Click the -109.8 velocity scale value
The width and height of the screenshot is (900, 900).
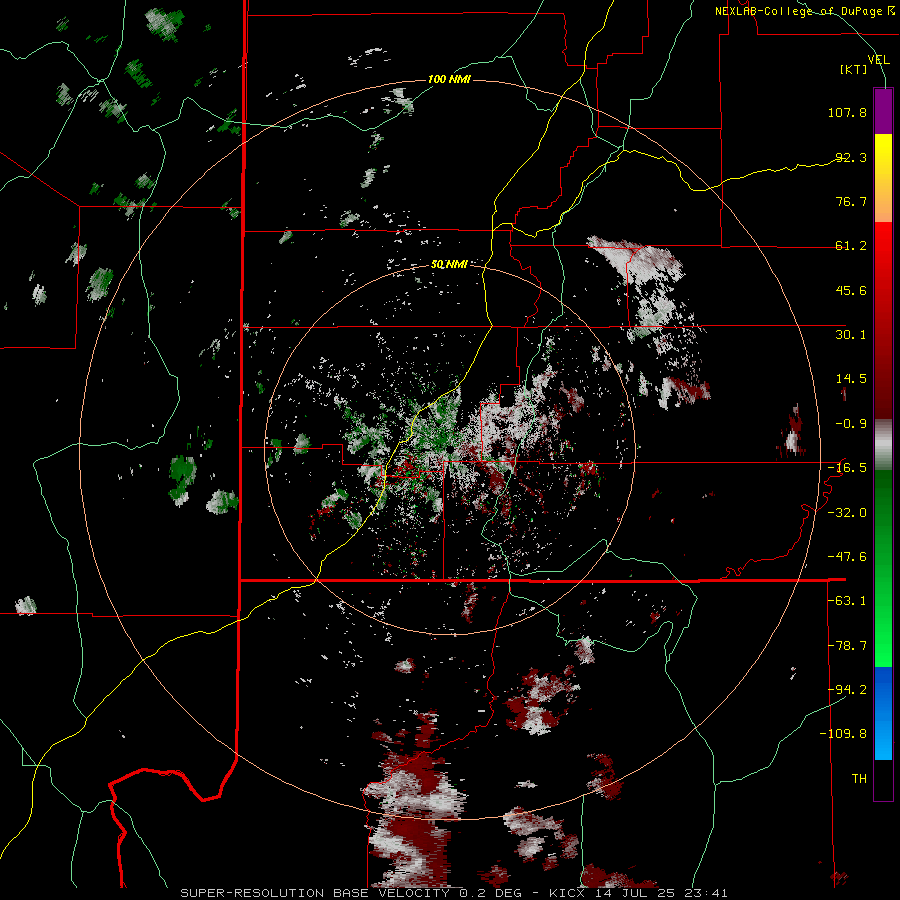point(843,734)
